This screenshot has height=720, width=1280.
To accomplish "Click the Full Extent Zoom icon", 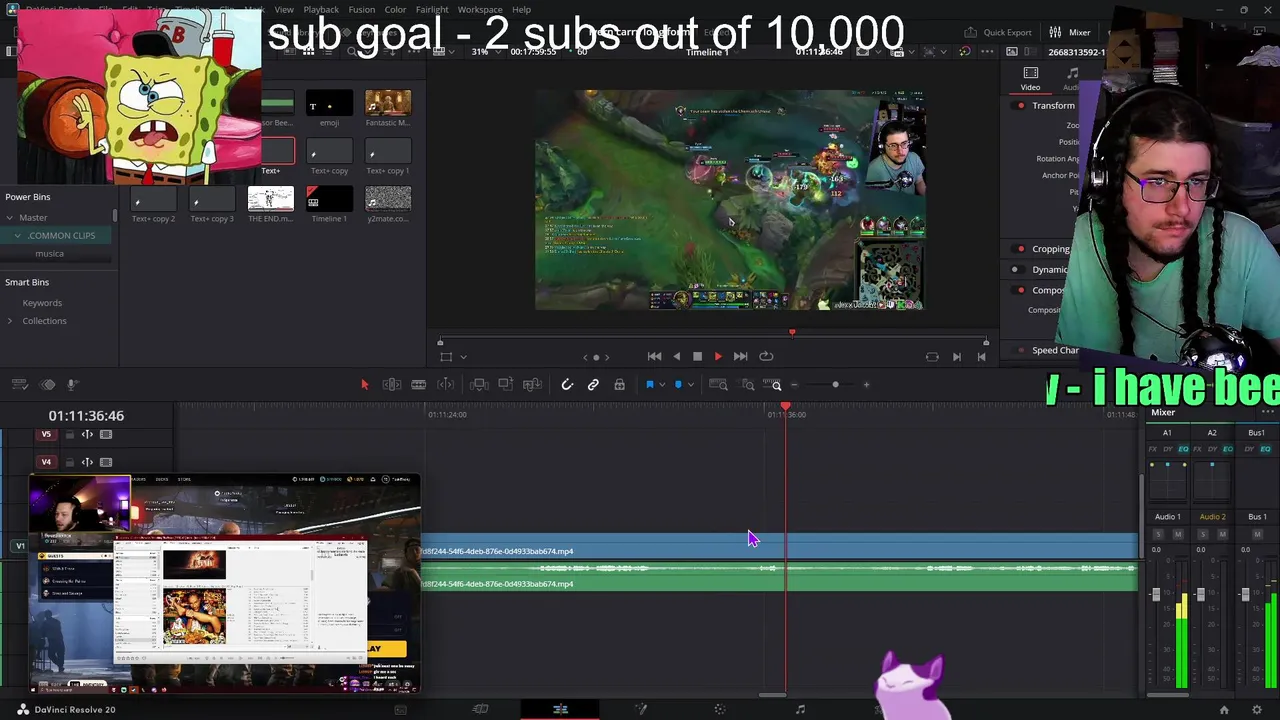I will pyautogui.click(x=718, y=385).
